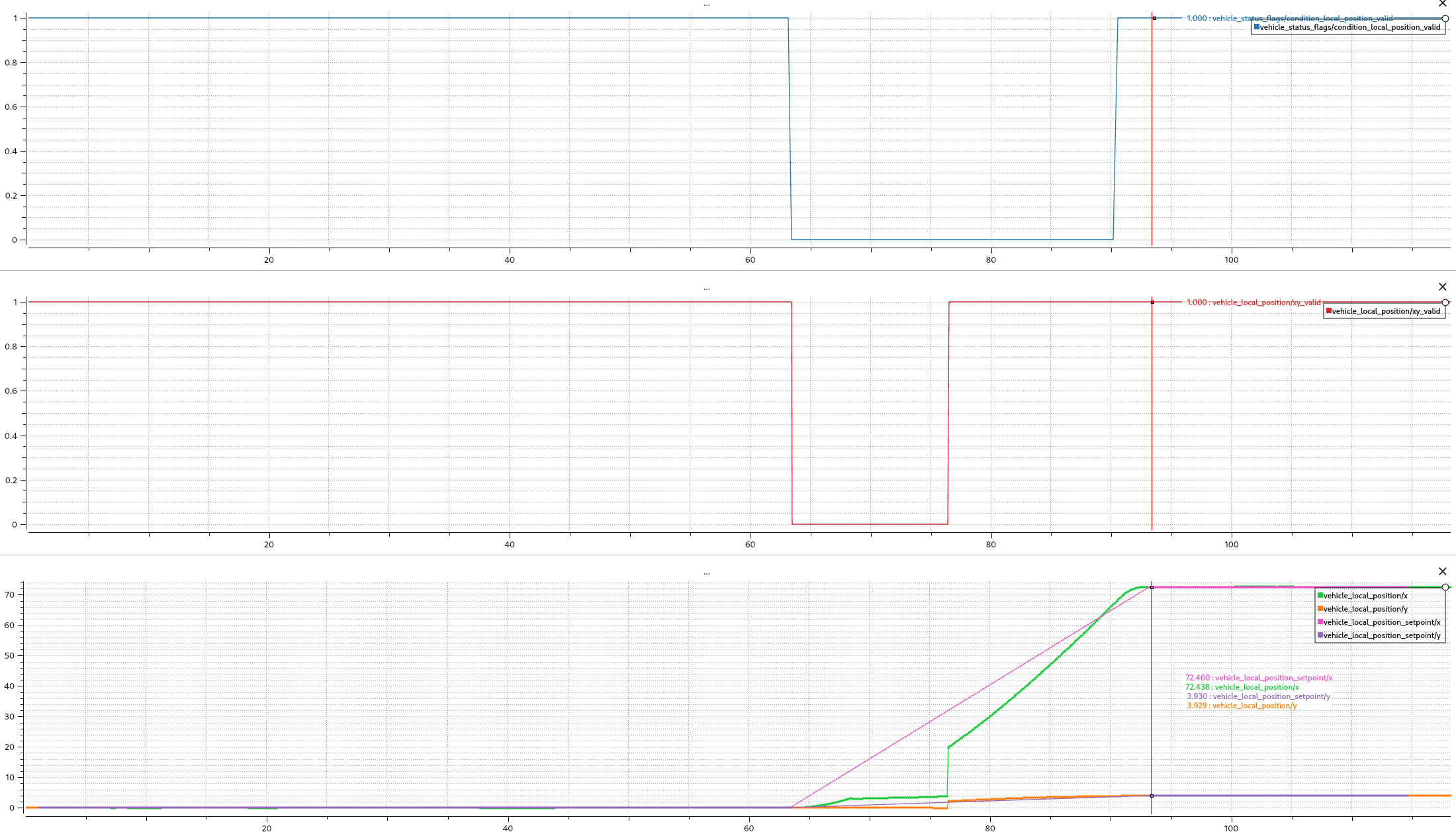The width and height of the screenshot is (1456, 838).
Task: Close the xy_valid plot panel
Action: (1443, 287)
